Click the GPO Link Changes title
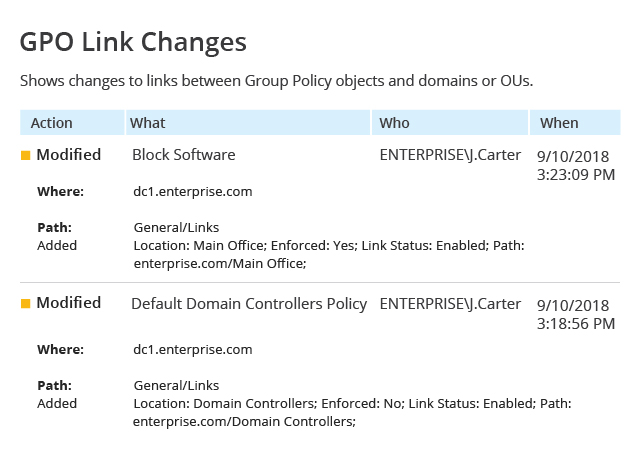The height and width of the screenshot is (450, 640). coord(133,42)
